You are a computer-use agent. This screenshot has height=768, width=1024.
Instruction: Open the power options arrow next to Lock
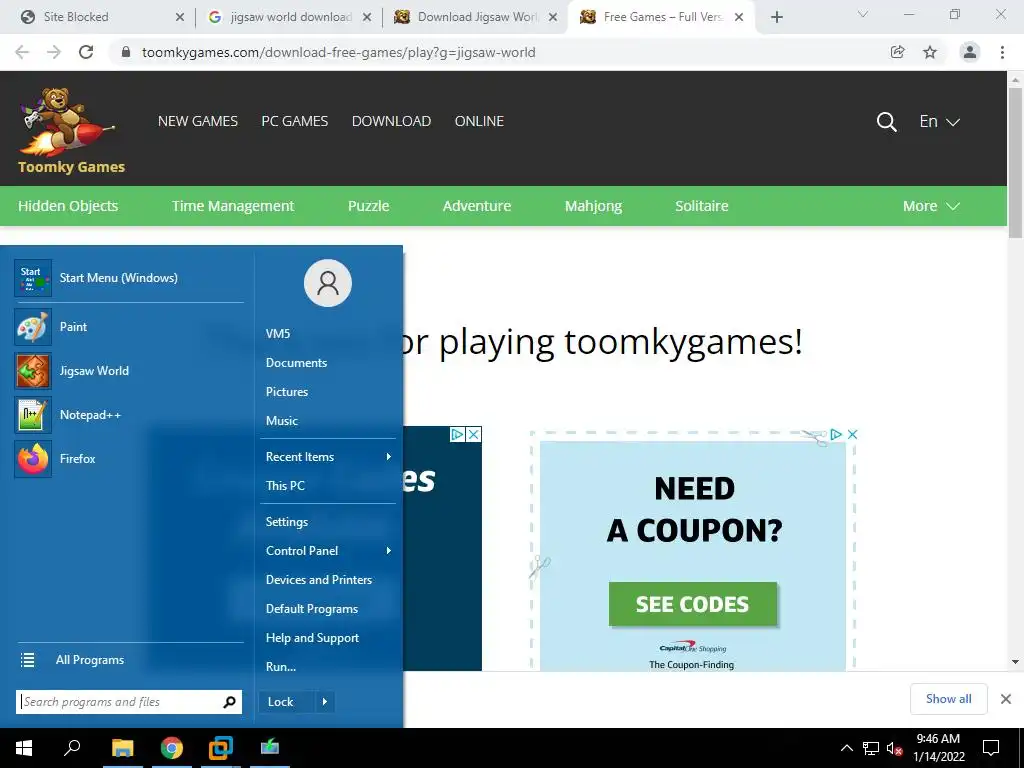coord(325,702)
